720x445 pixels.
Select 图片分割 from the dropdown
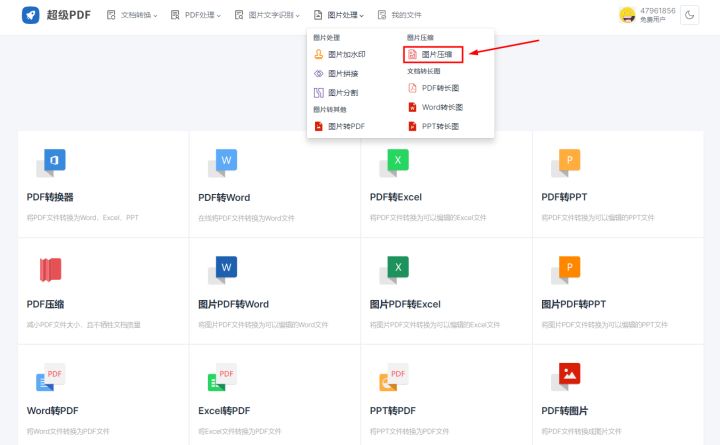coord(336,93)
